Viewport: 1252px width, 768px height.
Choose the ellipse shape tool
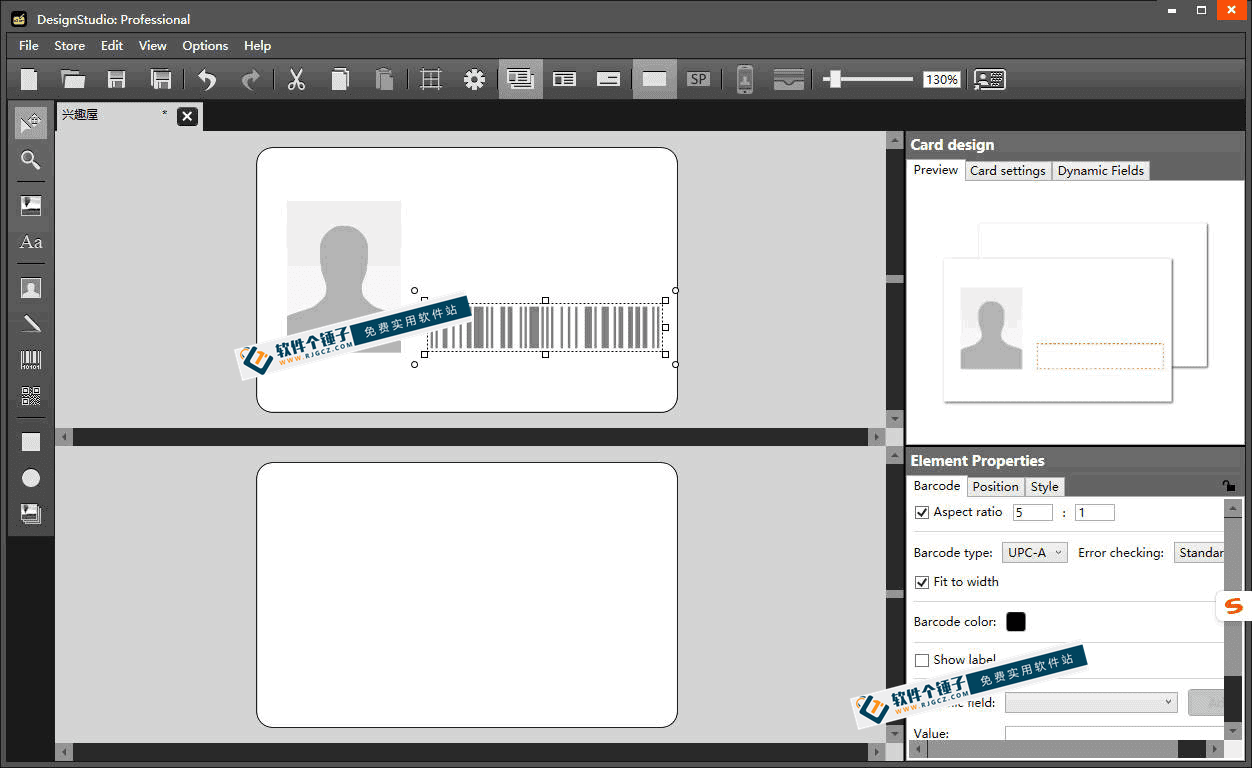pos(31,478)
